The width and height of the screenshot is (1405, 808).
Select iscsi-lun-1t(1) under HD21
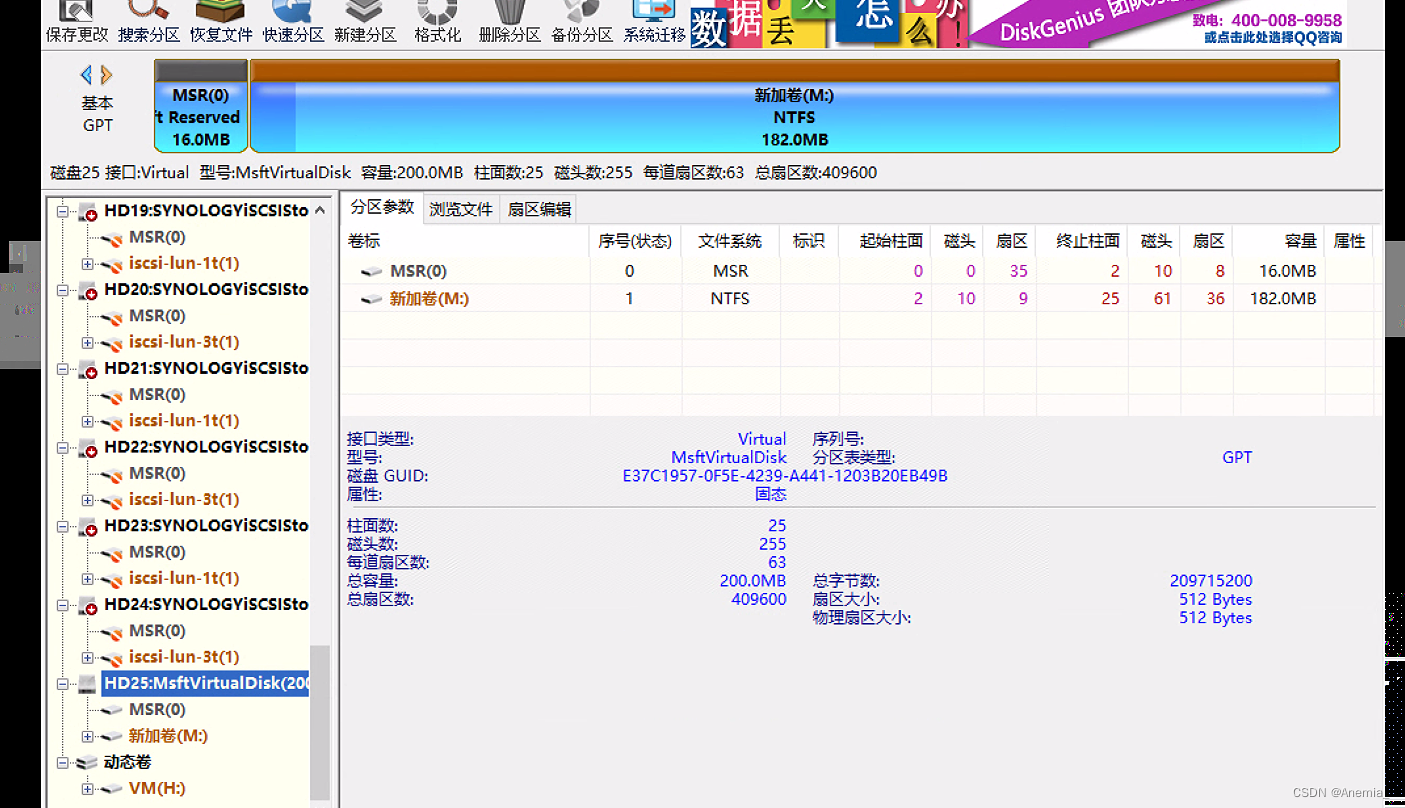tap(184, 421)
